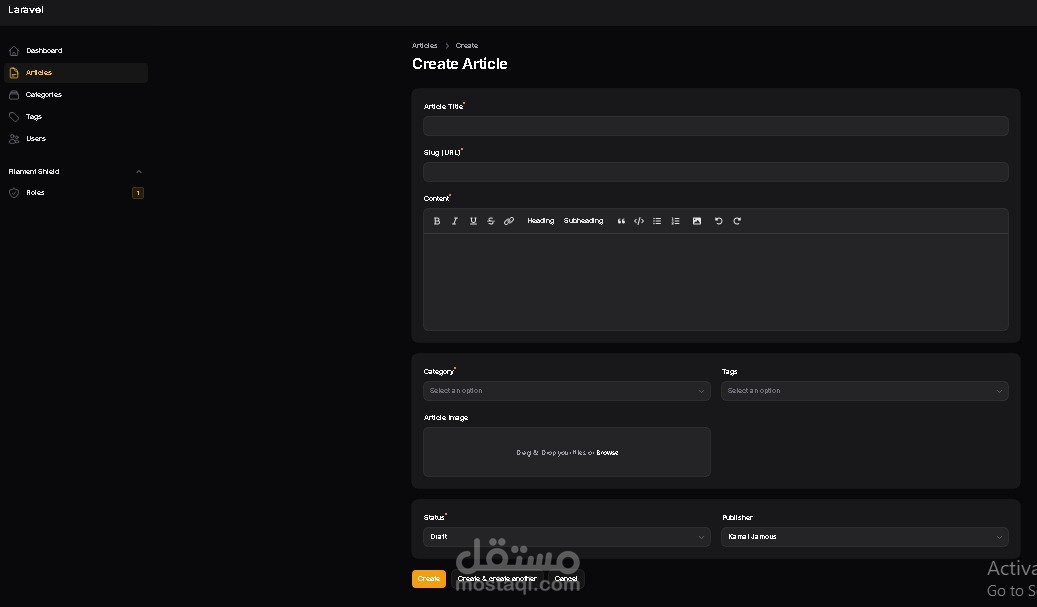Image resolution: width=1037 pixels, height=607 pixels.
Task: Toggle bold formatting in the content editor
Action: click(436, 221)
